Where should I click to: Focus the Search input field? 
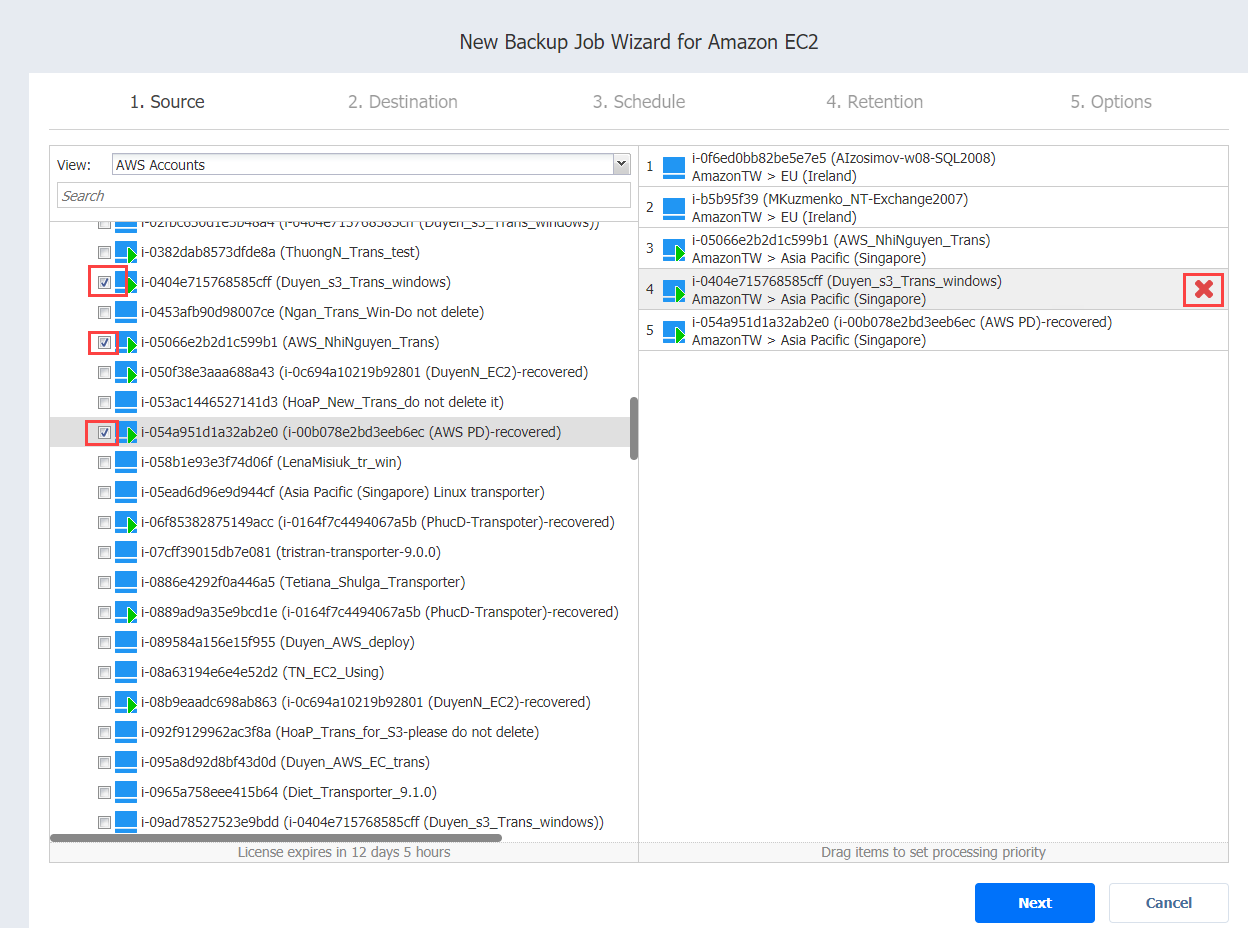344,195
